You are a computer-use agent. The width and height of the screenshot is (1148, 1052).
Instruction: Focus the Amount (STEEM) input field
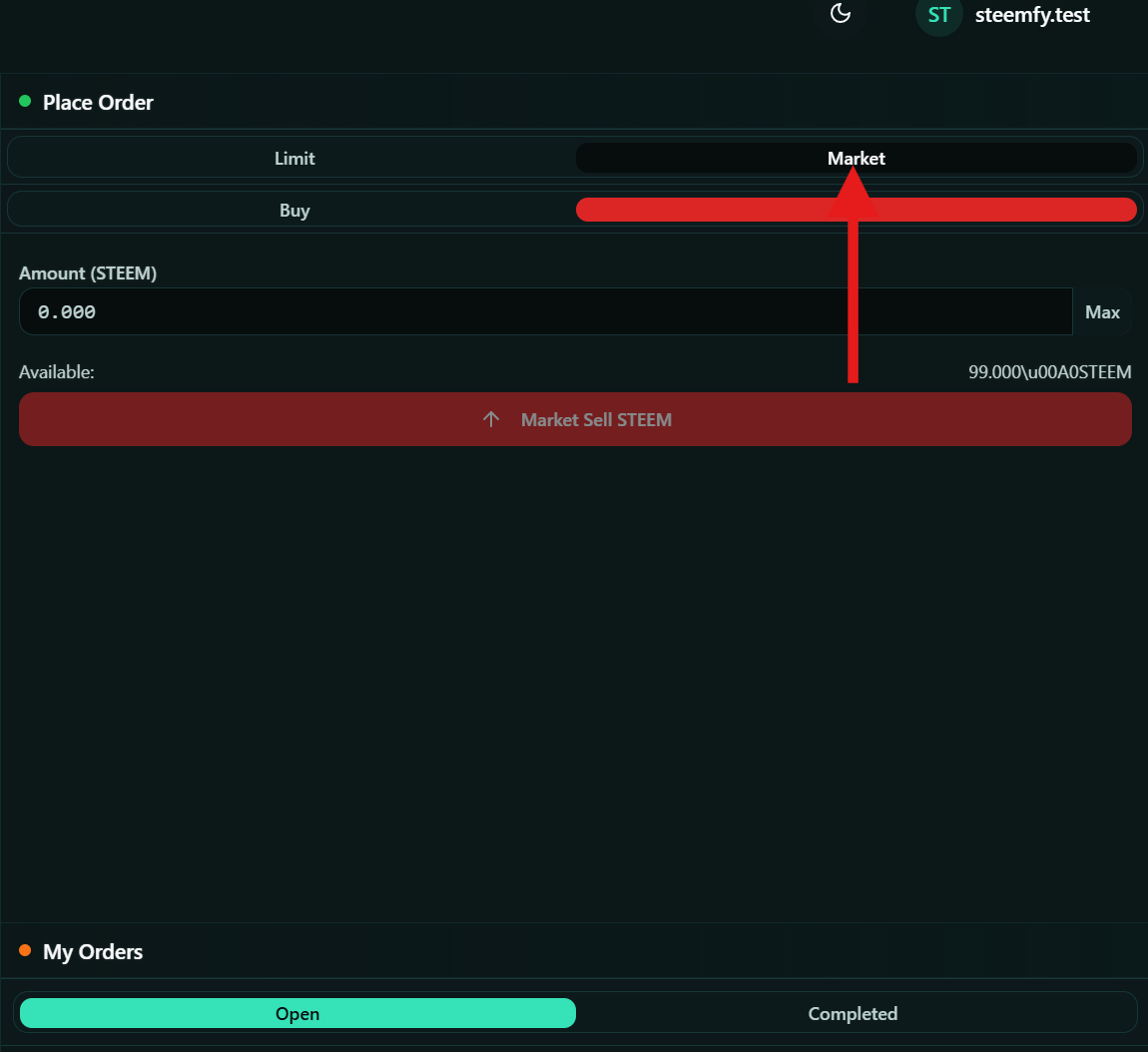(x=545, y=311)
